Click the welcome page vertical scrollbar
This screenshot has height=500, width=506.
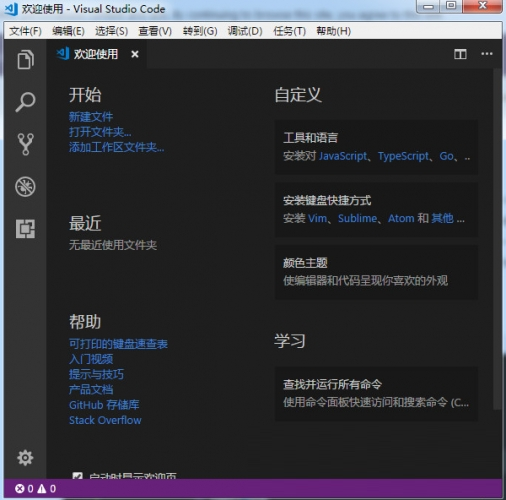(497, 239)
